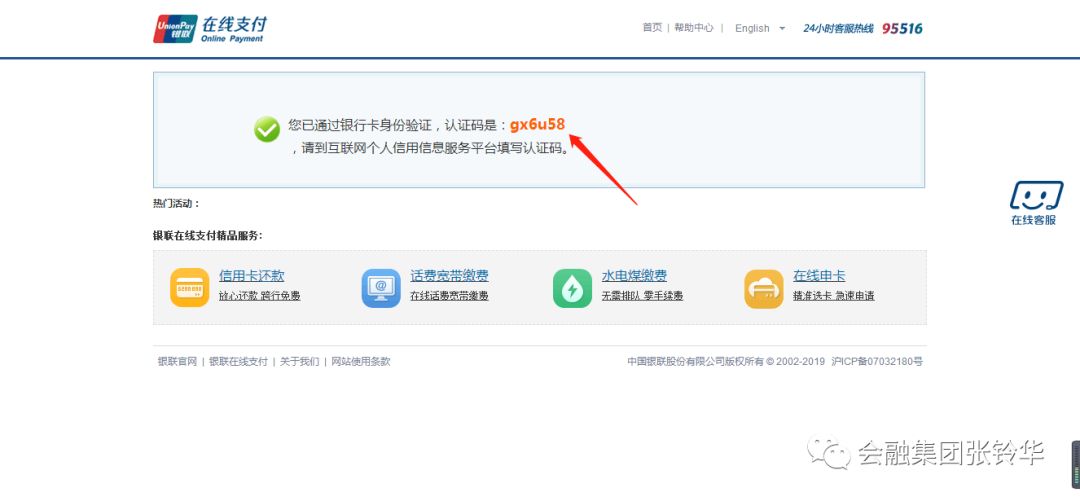
Task: Click the 95516 hotline number
Action: (x=902, y=28)
